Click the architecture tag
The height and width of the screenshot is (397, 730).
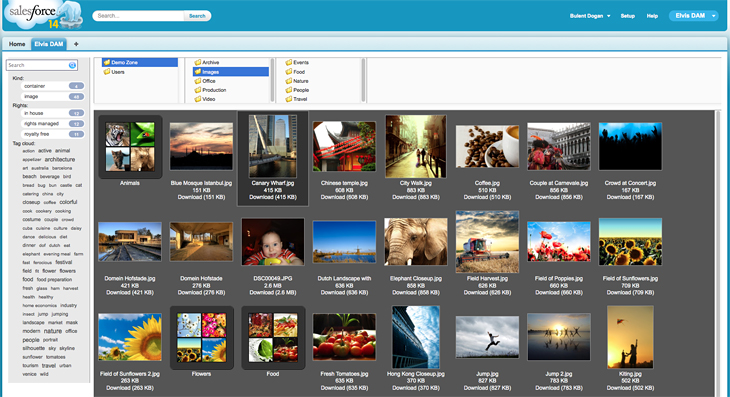[x=60, y=159]
